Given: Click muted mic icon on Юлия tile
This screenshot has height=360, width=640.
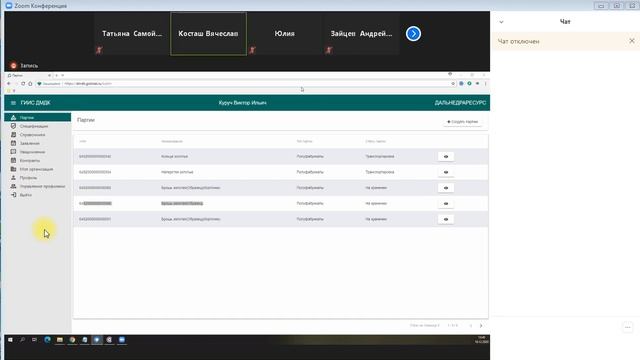Looking at the screenshot, I should click(252, 50).
